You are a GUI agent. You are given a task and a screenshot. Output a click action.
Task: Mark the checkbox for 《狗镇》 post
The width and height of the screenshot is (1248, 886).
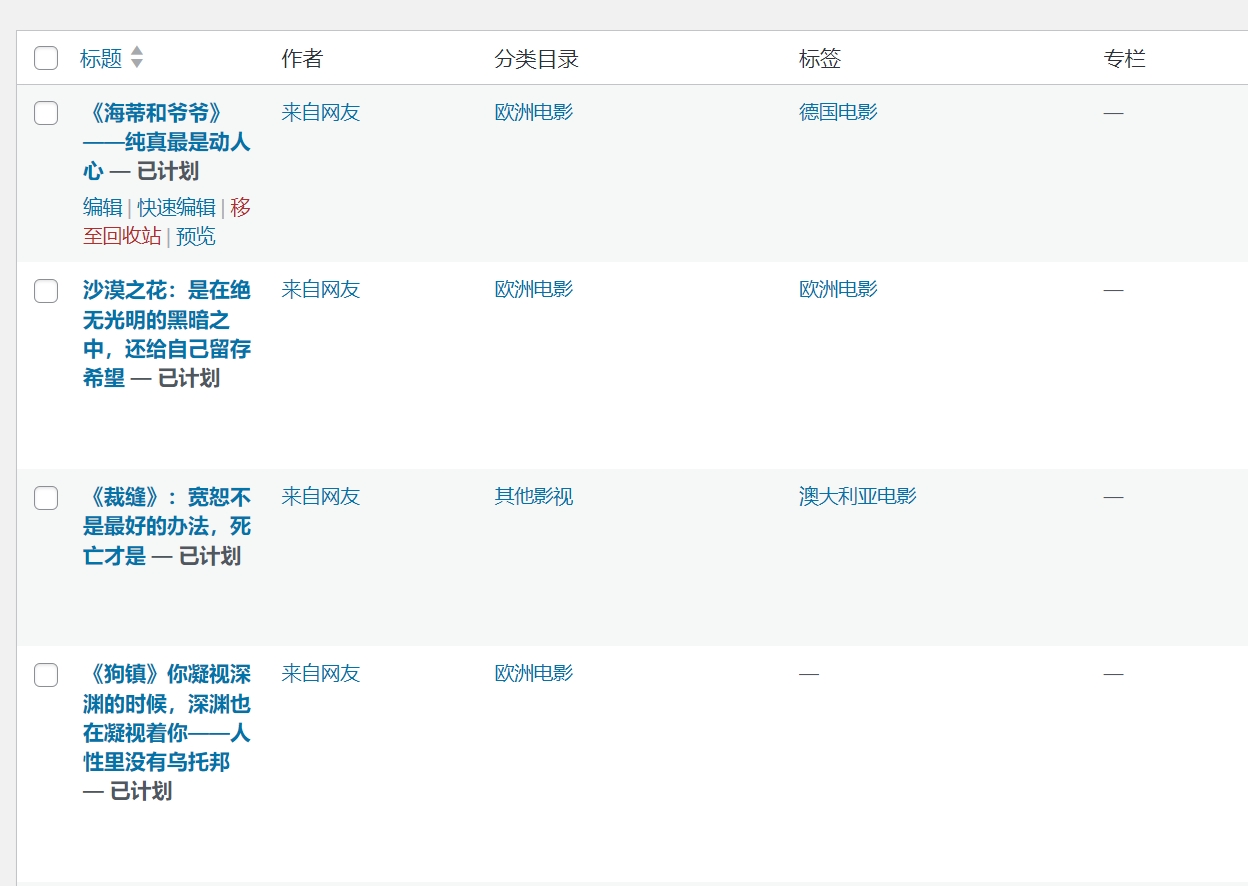pyautogui.click(x=46, y=675)
